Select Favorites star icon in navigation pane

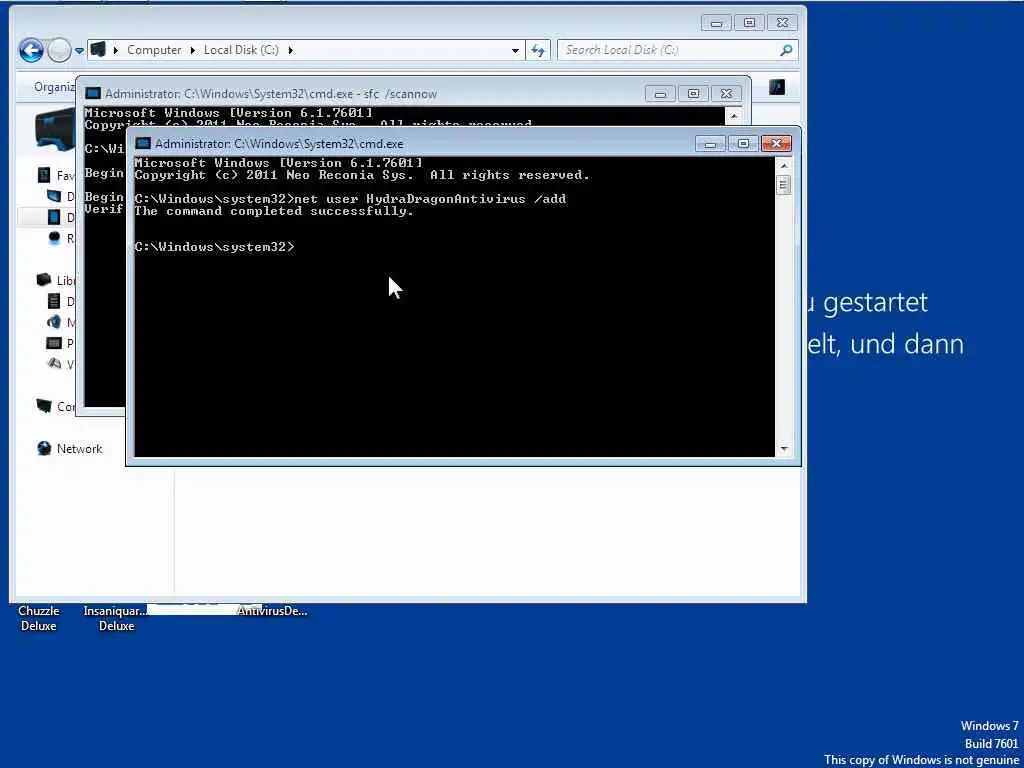point(44,175)
